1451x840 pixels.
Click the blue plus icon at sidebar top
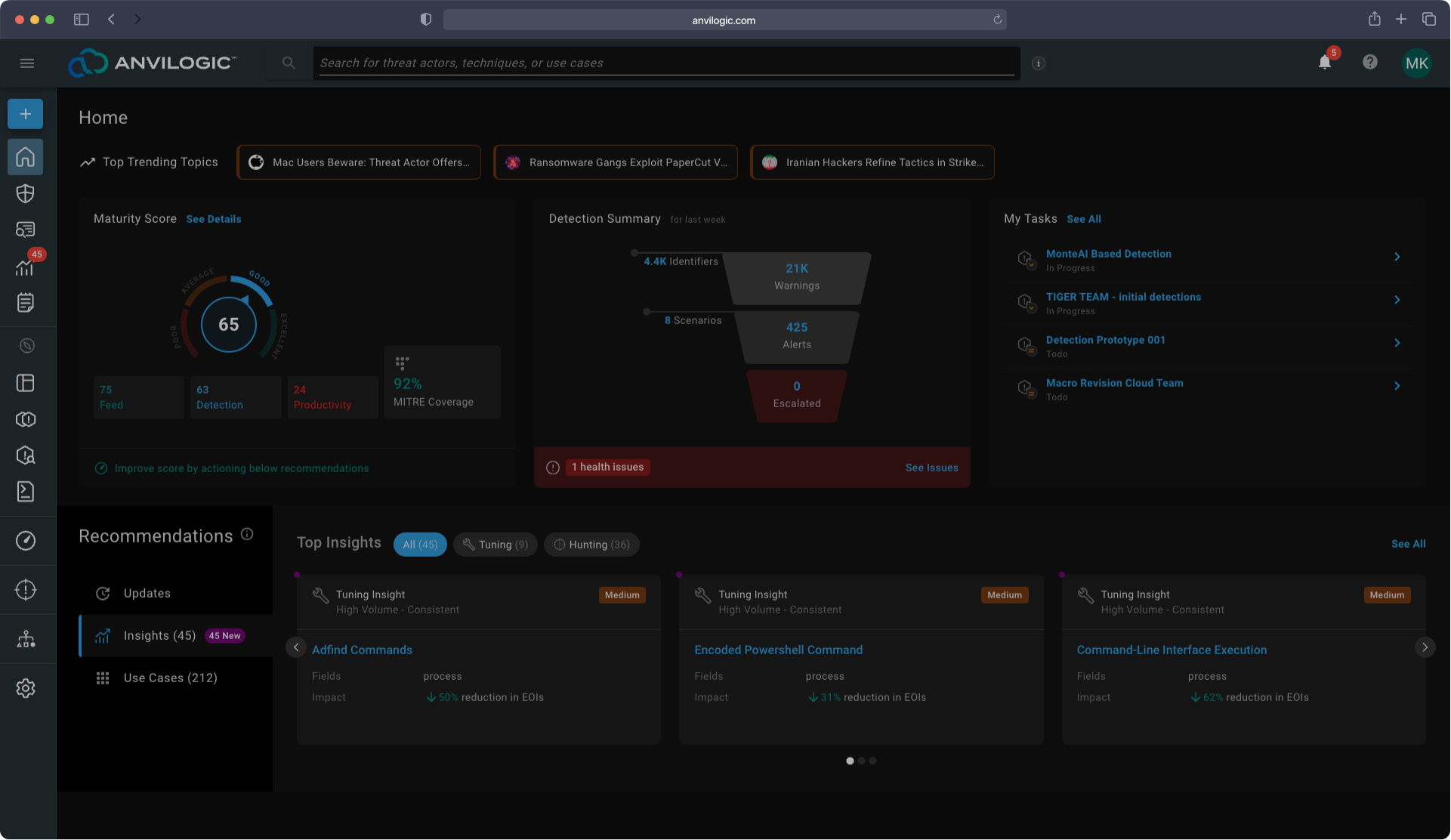[x=26, y=113]
